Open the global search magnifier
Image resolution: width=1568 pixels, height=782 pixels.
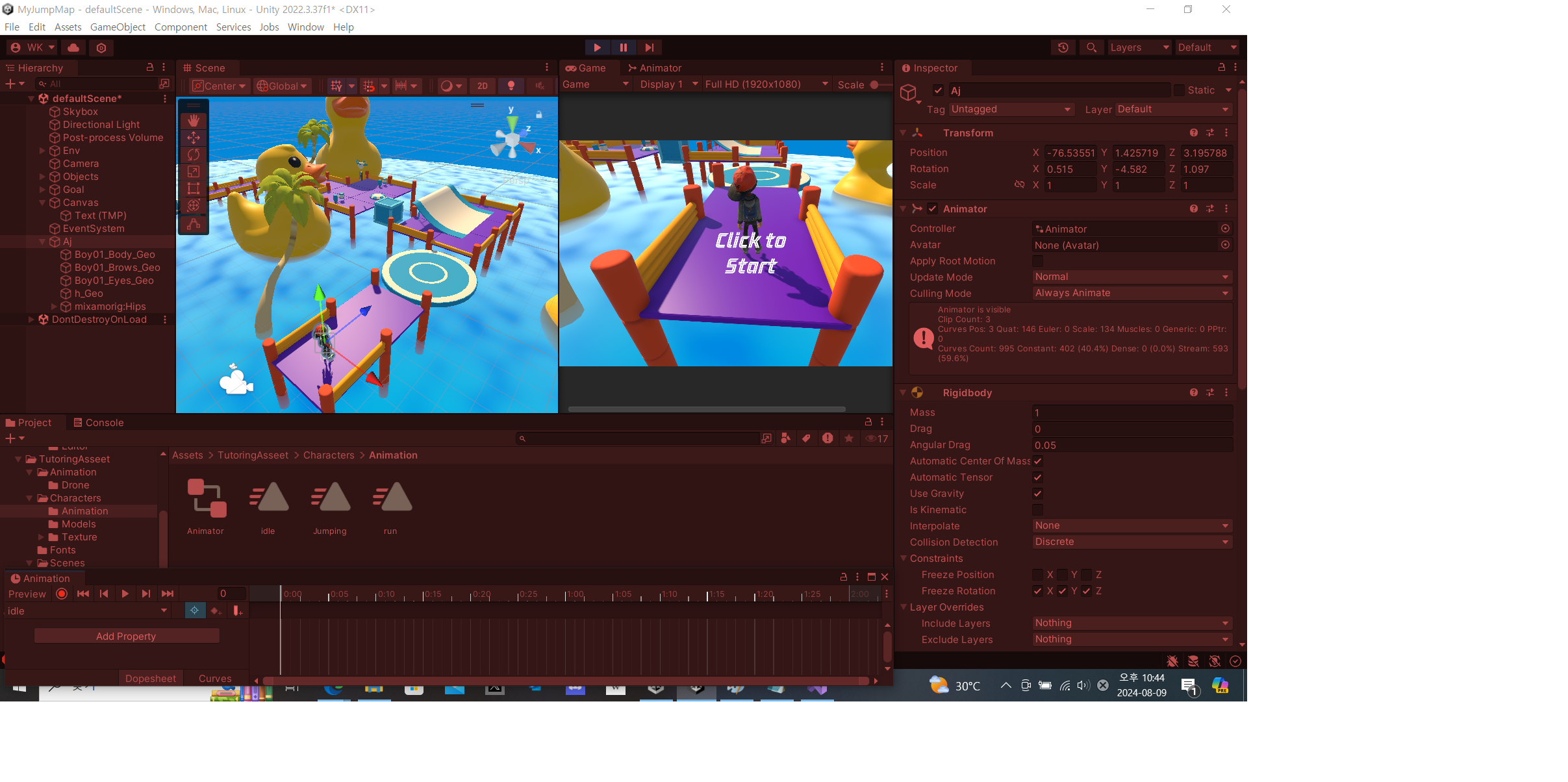1092,47
